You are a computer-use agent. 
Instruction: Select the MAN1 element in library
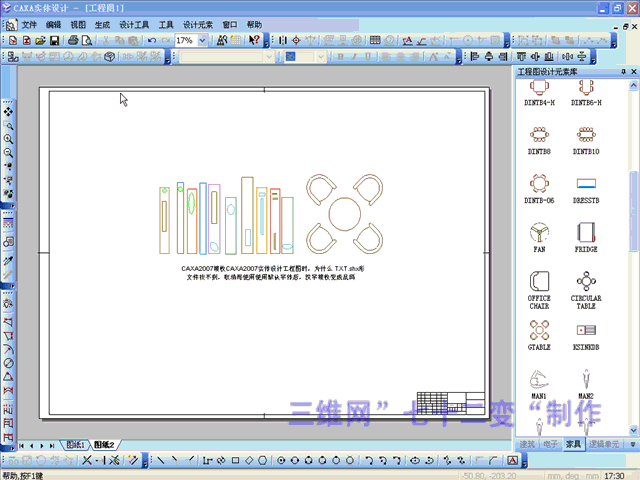539,384
